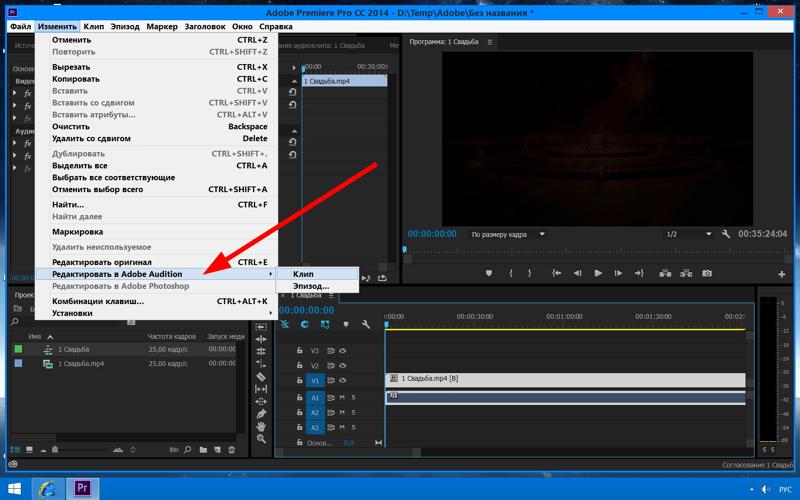Mute audio track A1
The image size is (800, 500).
pyautogui.click(x=342, y=397)
